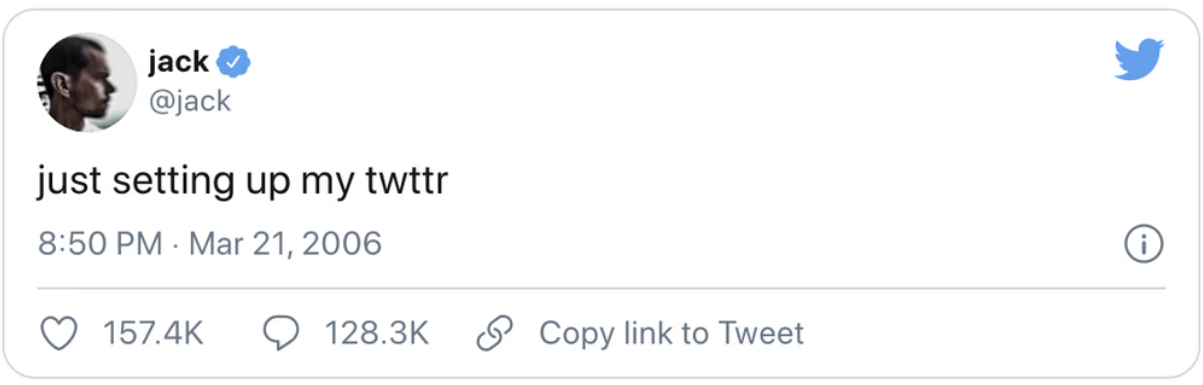This screenshot has width=1203, height=385.
Task: Select the "just setting up my twttr" text
Action: tap(241, 185)
